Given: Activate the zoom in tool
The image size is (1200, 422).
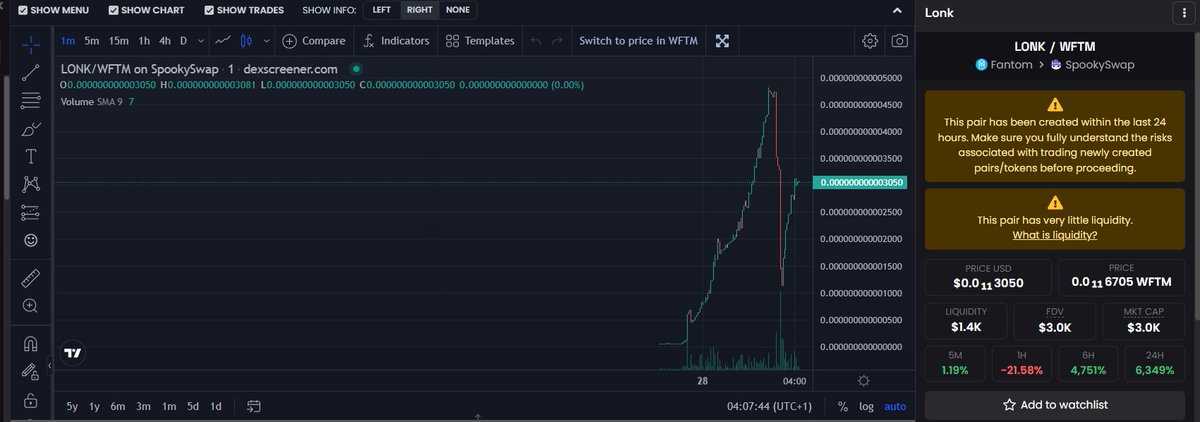Looking at the screenshot, I should (31, 306).
